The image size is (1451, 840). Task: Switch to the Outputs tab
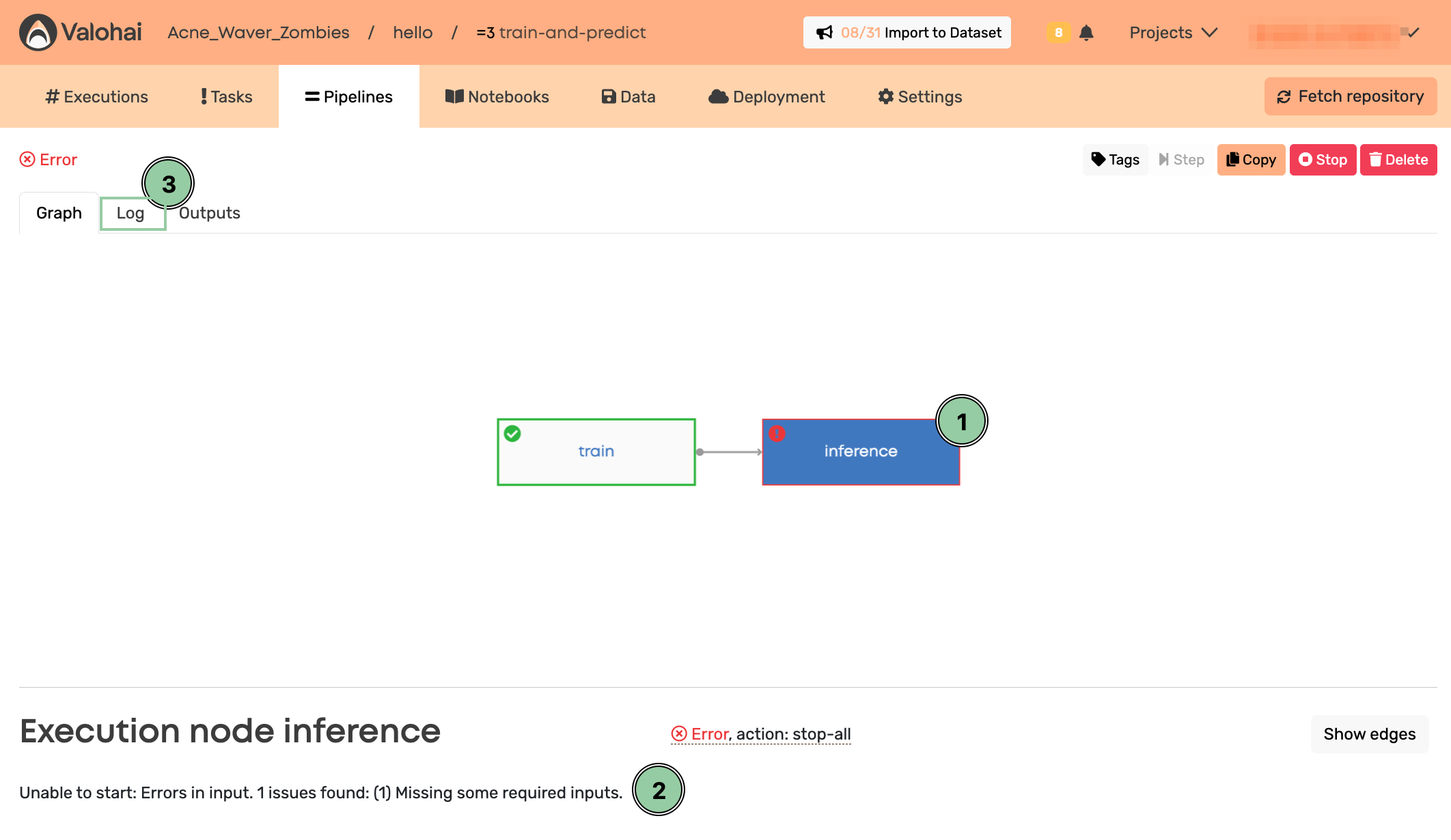pyautogui.click(x=210, y=213)
